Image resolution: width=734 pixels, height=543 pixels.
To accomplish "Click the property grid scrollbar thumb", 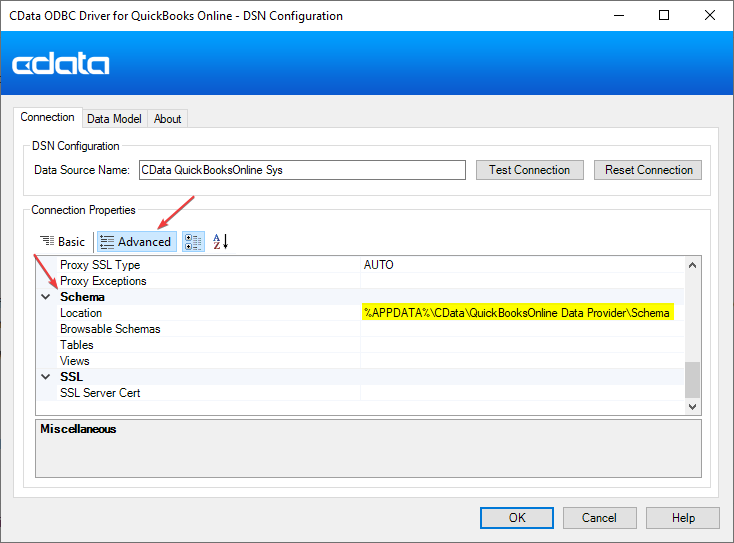I will (x=692, y=380).
